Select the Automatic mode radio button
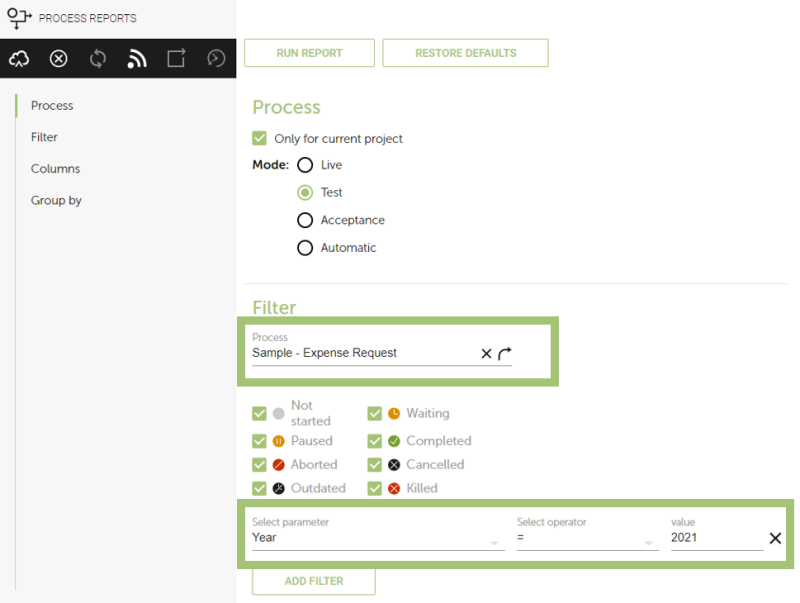The image size is (800, 603). point(305,247)
